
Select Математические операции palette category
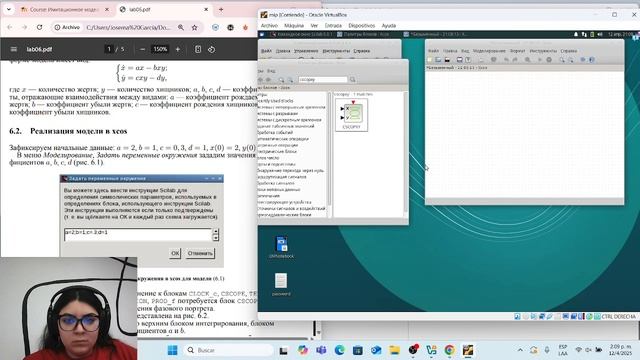click(x=283, y=139)
